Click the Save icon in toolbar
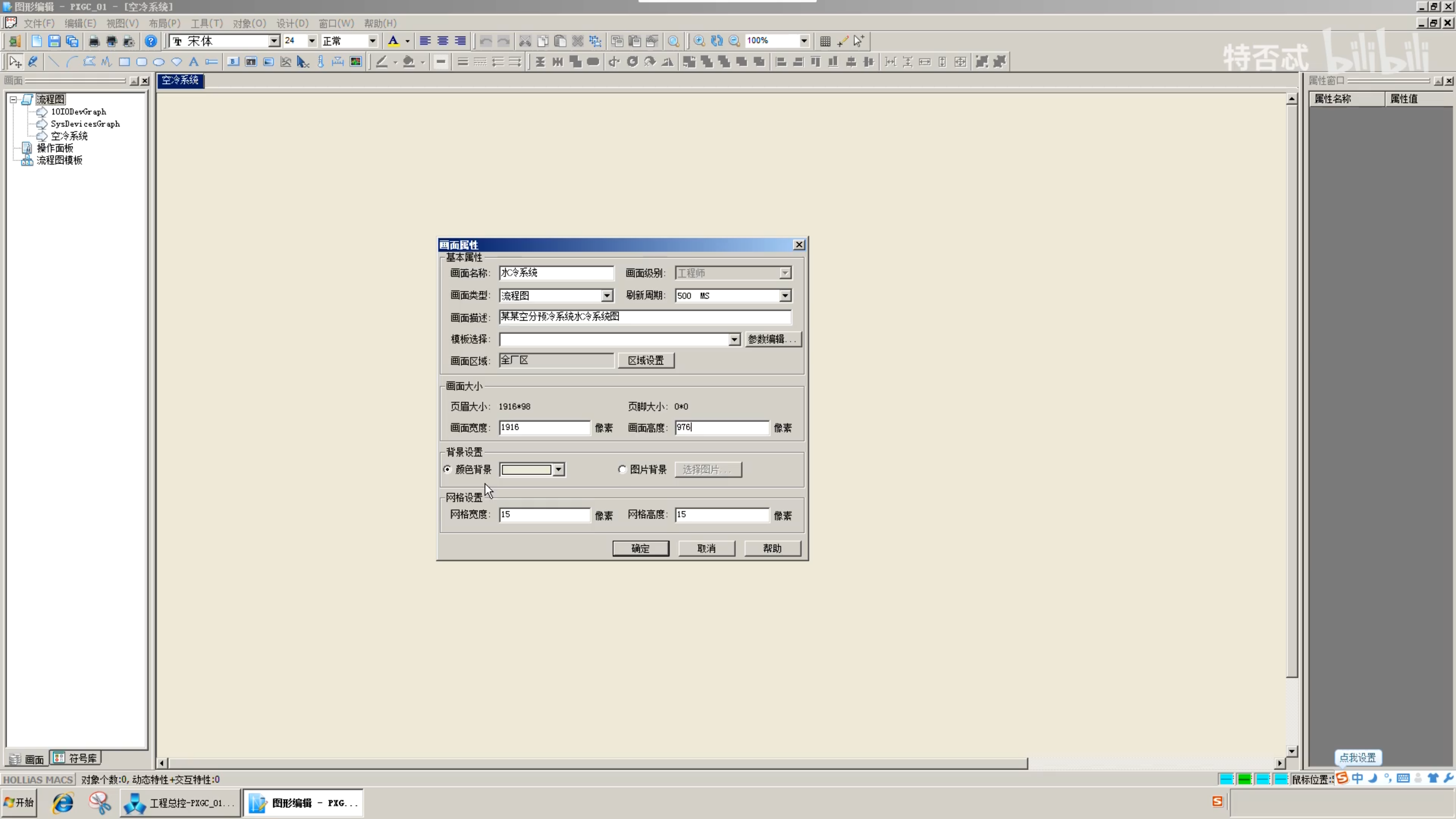Viewport: 1456px width, 819px height. (54, 41)
